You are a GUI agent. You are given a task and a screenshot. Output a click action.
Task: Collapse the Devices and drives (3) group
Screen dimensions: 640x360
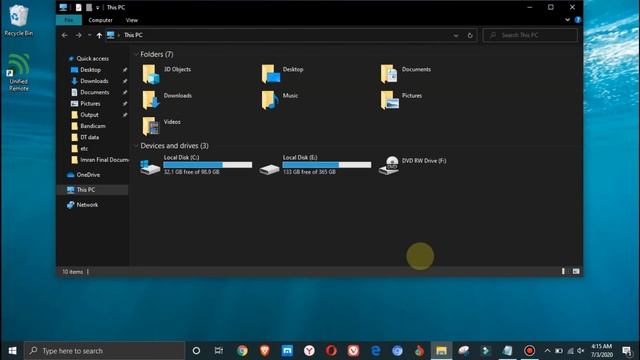[x=136, y=146]
